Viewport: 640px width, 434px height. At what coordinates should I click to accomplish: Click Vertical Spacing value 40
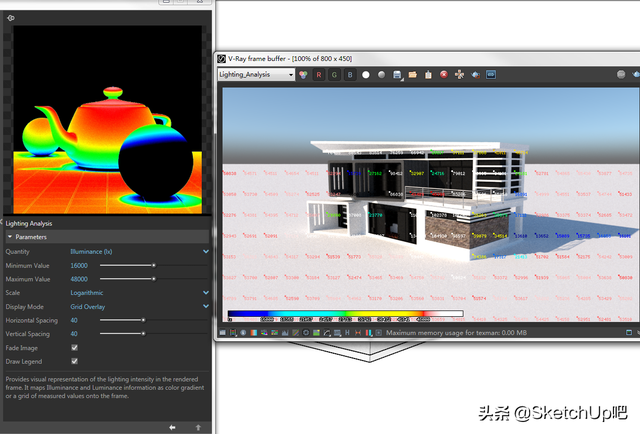click(x=74, y=334)
